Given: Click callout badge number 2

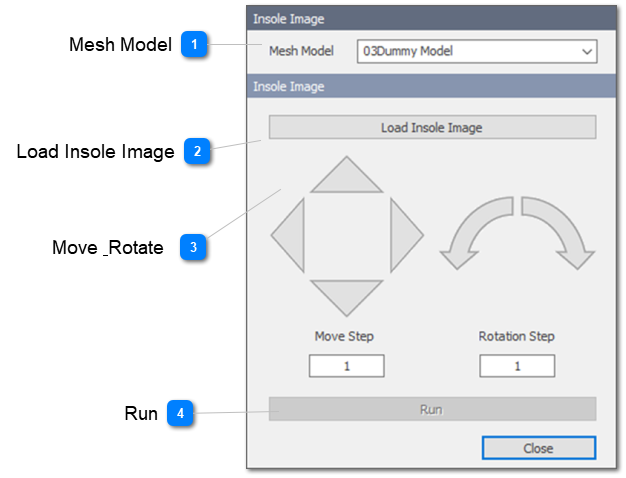Looking at the screenshot, I should (197, 152).
